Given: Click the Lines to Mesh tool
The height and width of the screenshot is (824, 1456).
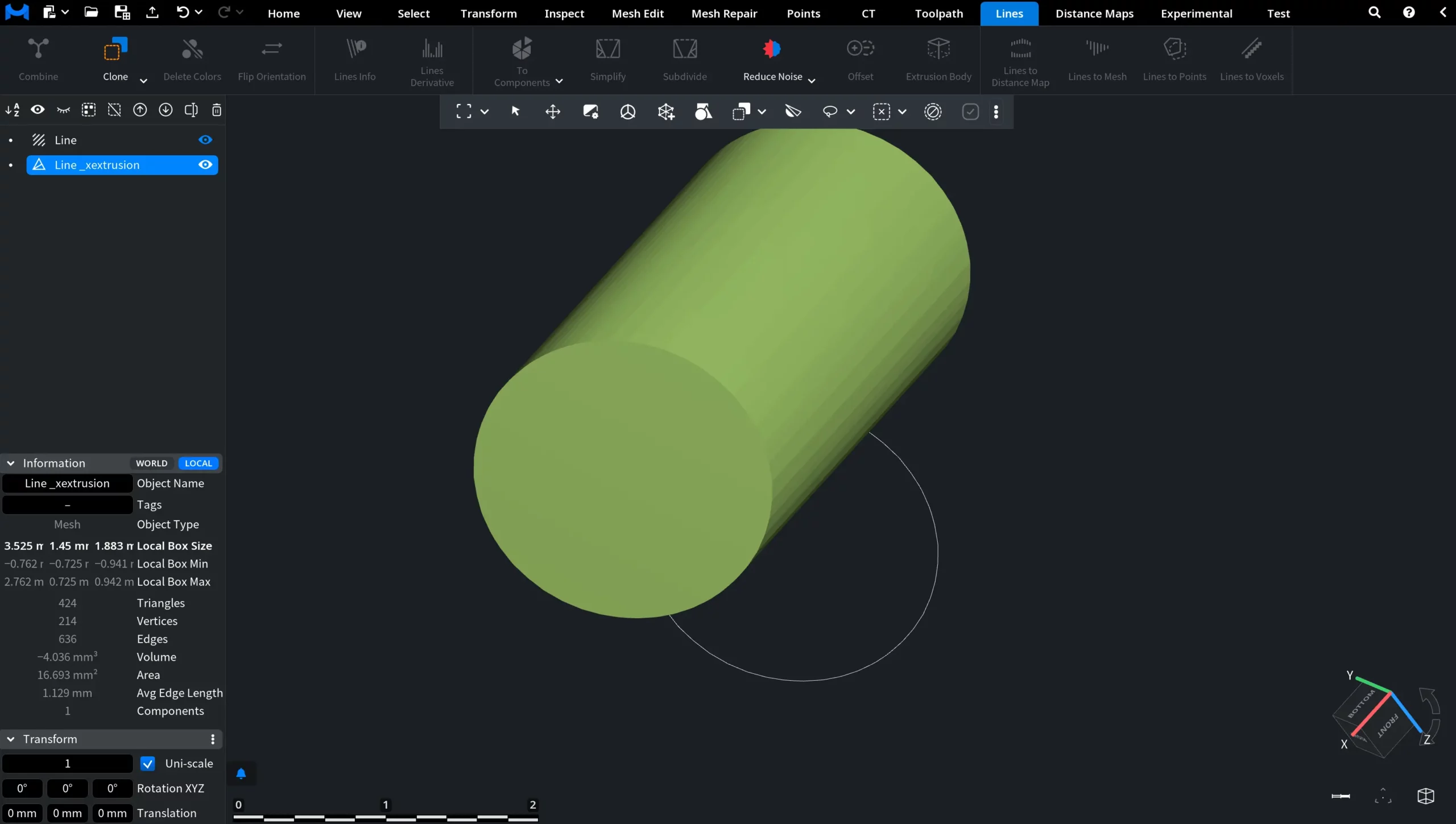Looking at the screenshot, I should [1097, 60].
